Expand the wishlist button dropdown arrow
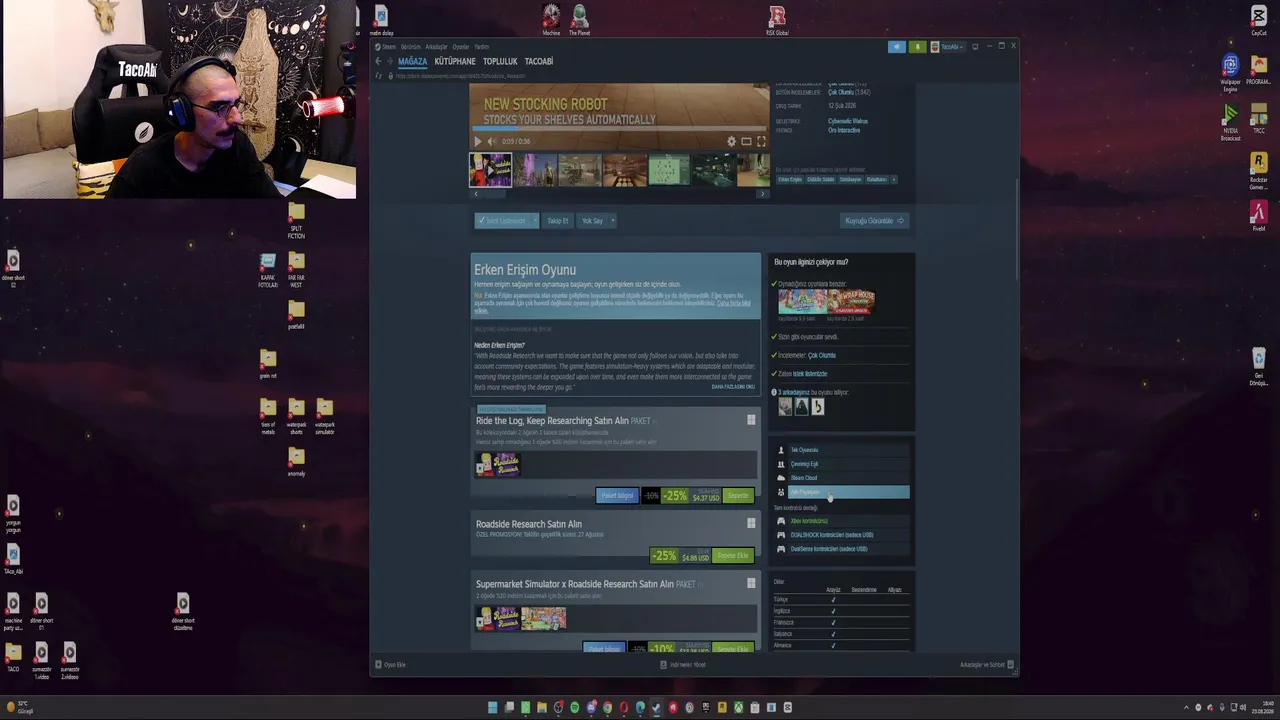The width and height of the screenshot is (1280, 720). click(x=535, y=221)
